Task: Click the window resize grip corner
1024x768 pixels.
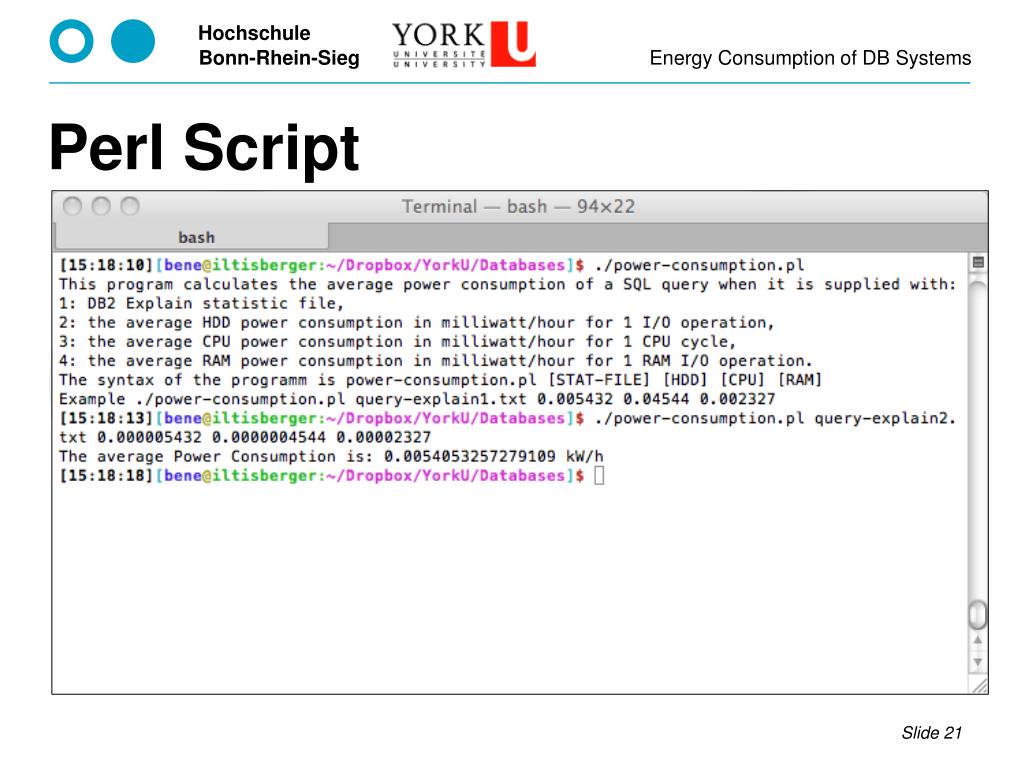Action: click(x=980, y=686)
